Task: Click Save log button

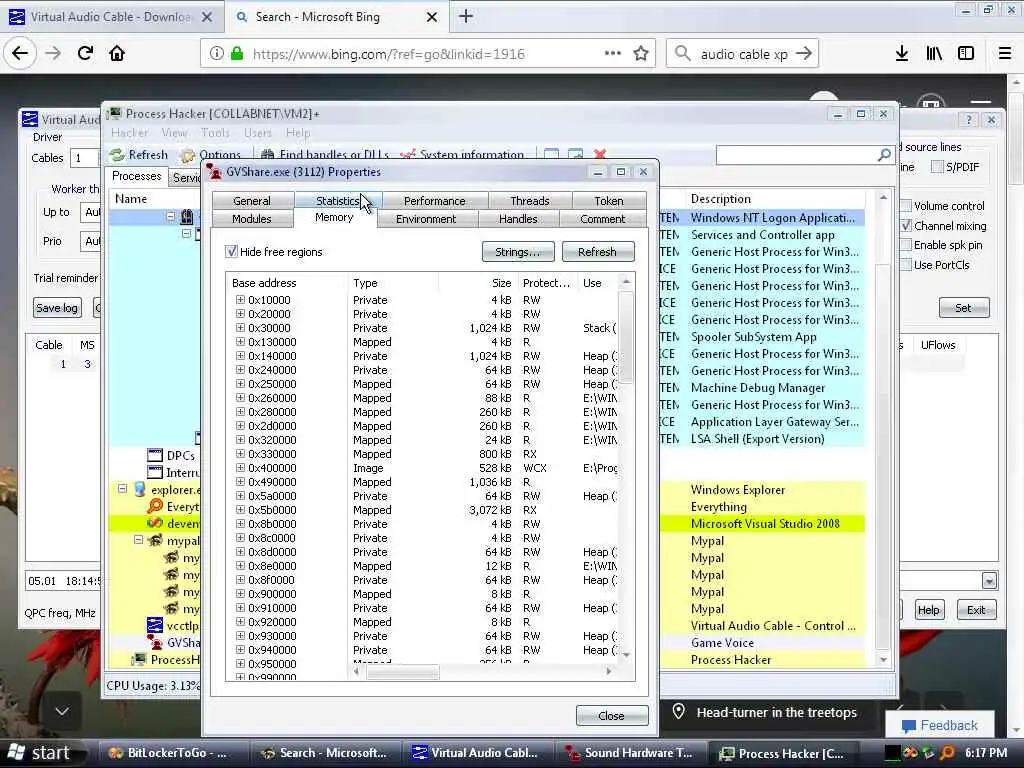Action: (x=57, y=308)
